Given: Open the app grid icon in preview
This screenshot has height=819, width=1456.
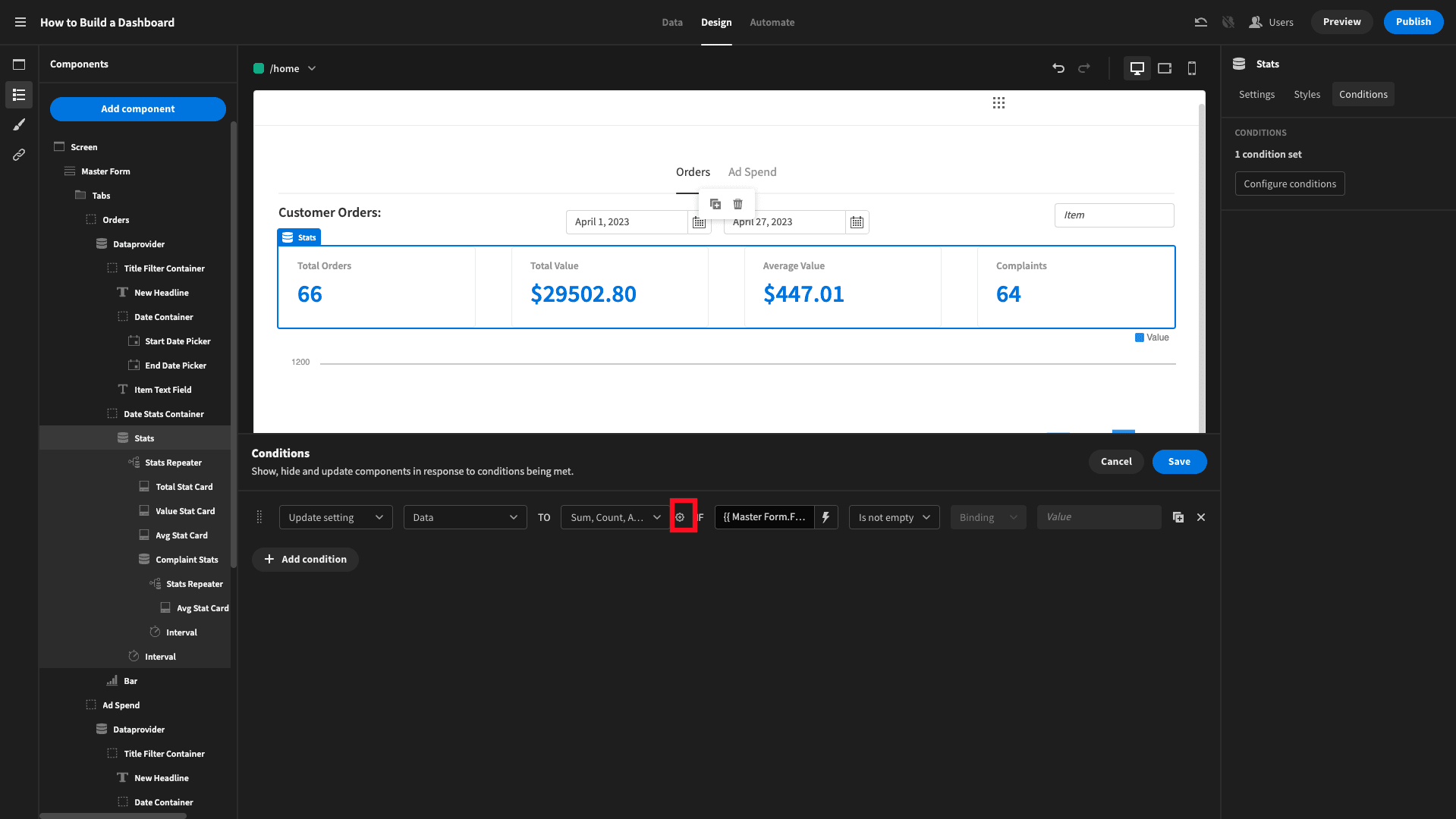Looking at the screenshot, I should point(998,103).
